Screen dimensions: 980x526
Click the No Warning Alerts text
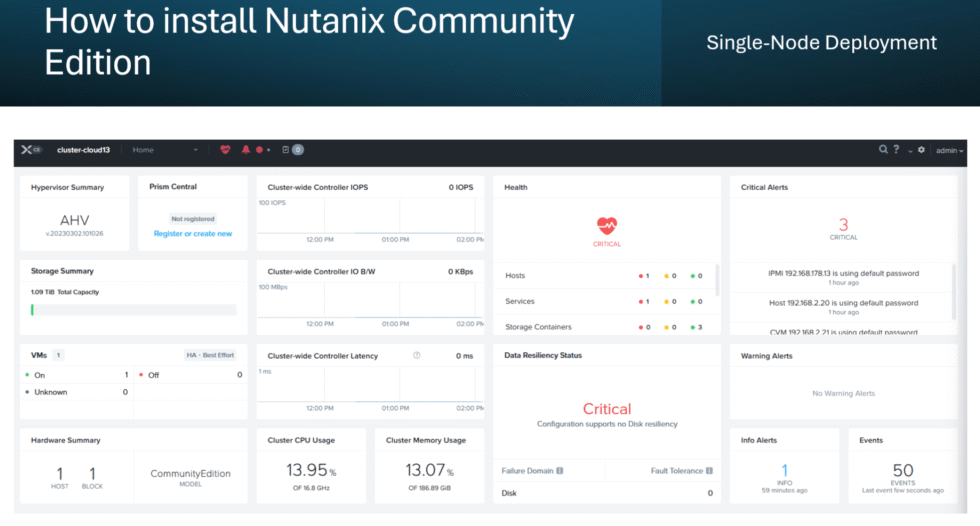[843, 393]
